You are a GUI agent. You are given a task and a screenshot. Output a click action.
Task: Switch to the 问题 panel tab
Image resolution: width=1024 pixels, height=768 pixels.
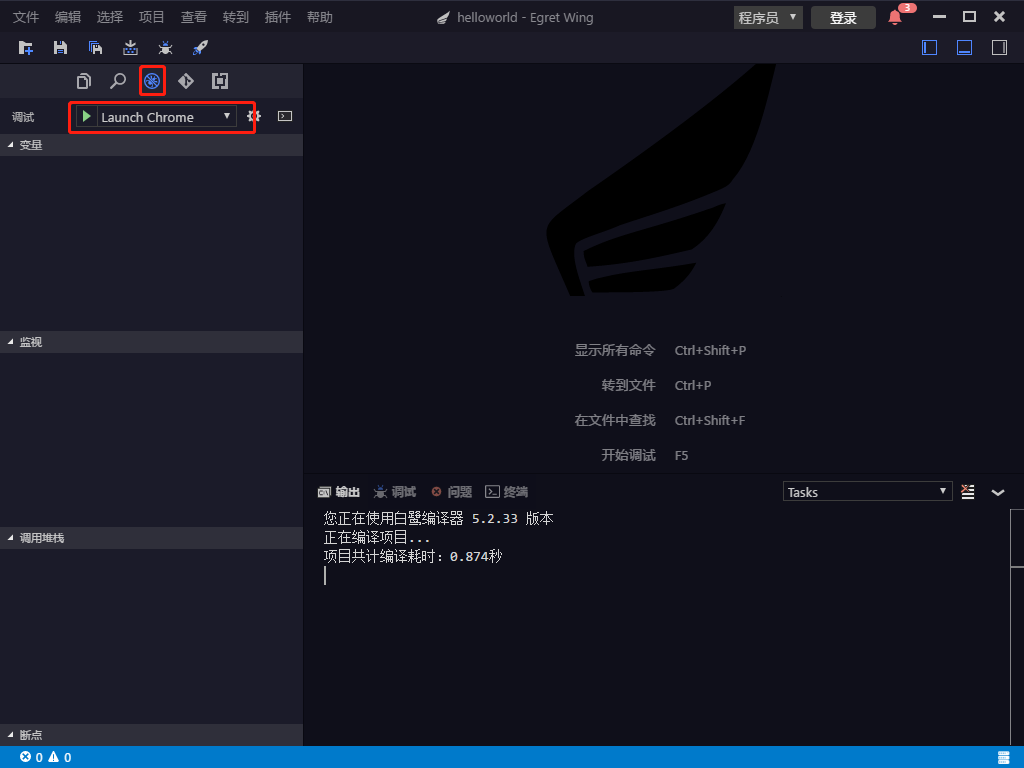tap(452, 492)
